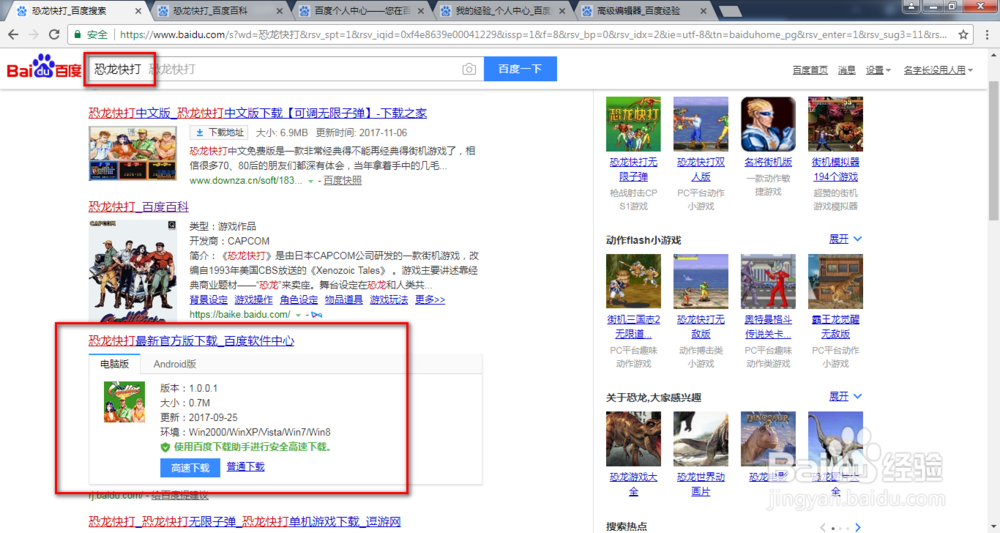Viewport: 1000px width, 533px height.
Task: Click the 角色设定 link
Action: click(298, 300)
